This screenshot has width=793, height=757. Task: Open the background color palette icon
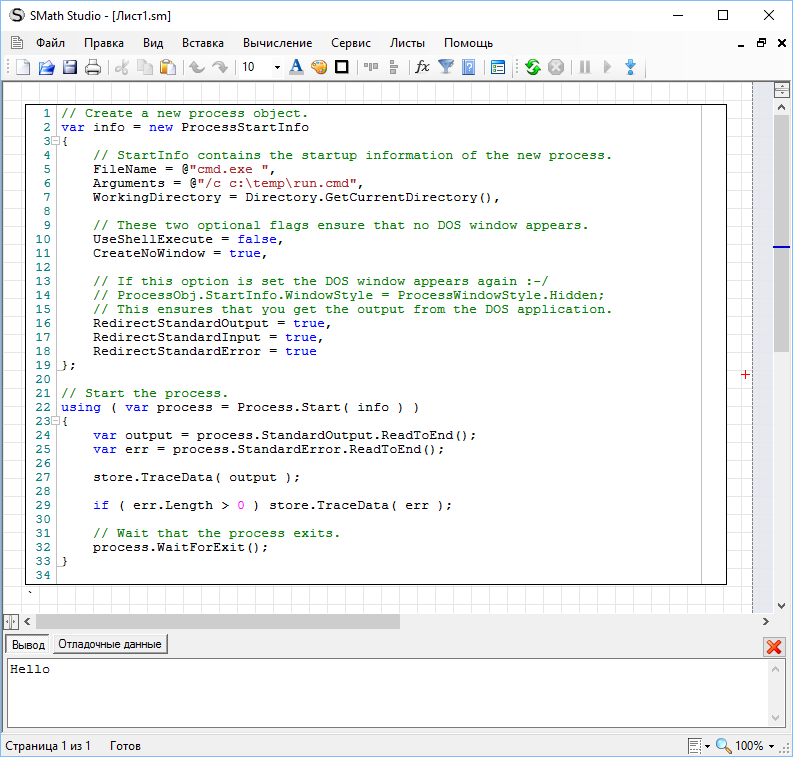pyautogui.click(x=319, y=67)
